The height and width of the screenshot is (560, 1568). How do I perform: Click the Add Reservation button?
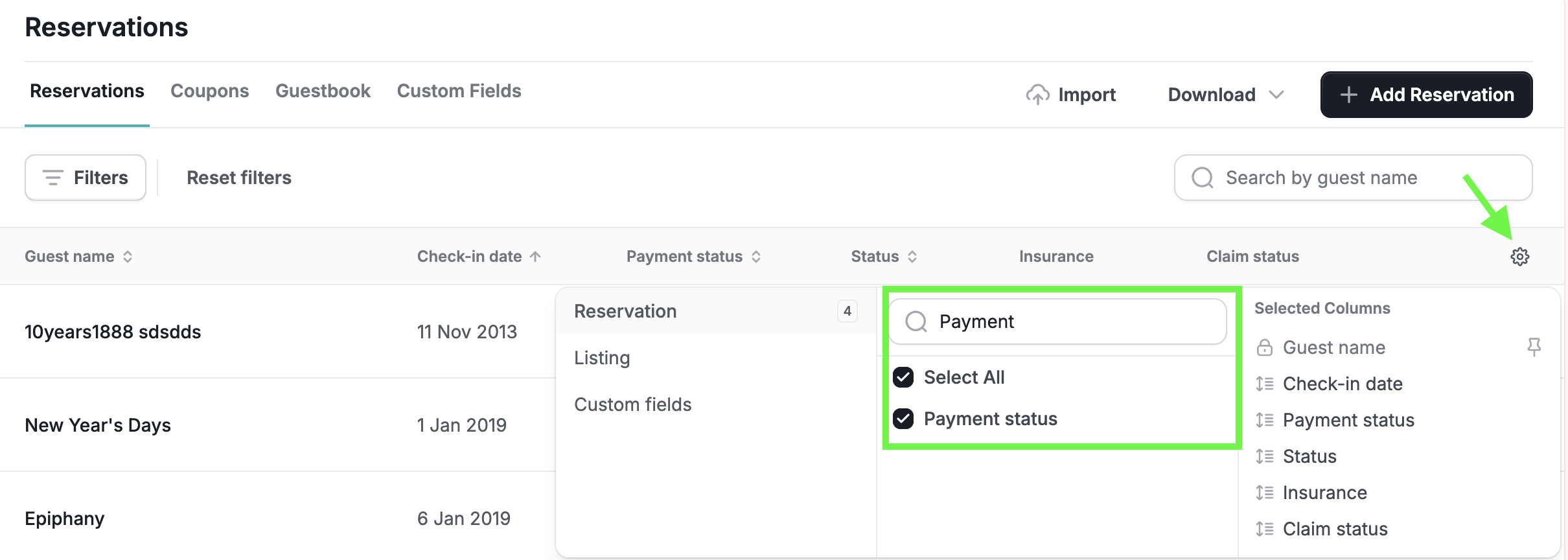[x=1426, y=95]
